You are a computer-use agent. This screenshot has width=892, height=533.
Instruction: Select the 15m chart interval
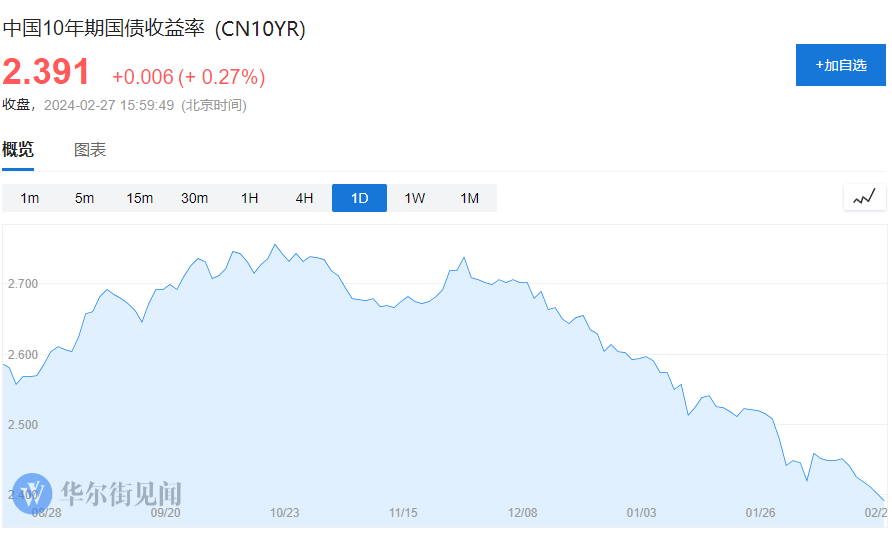pos(140,198)
